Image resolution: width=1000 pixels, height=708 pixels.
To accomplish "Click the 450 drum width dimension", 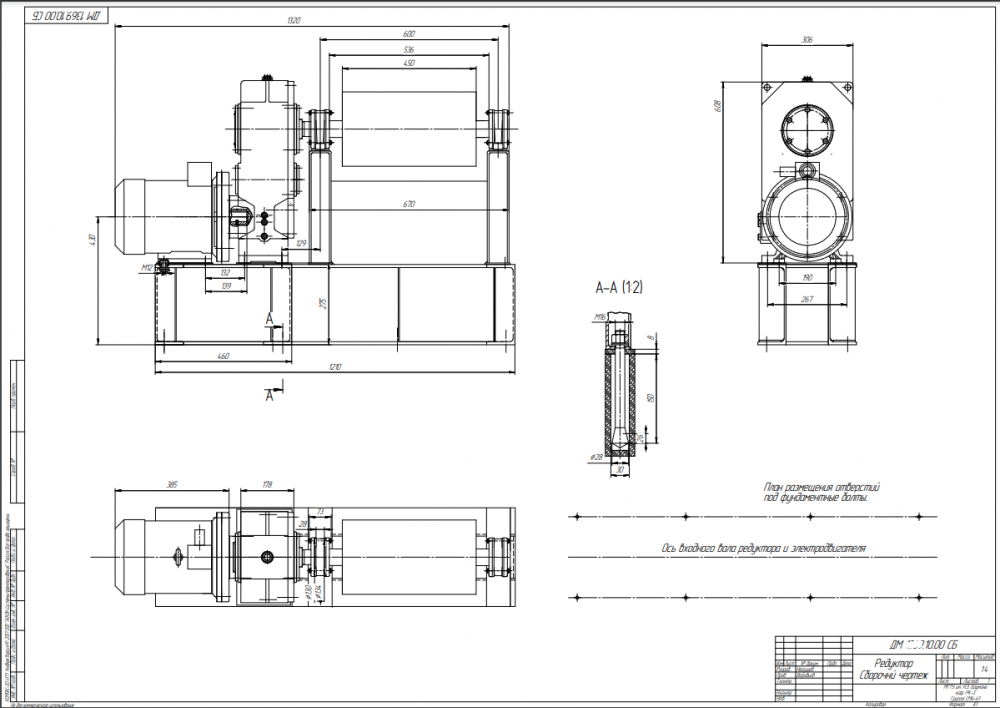I will click(409, 63).
